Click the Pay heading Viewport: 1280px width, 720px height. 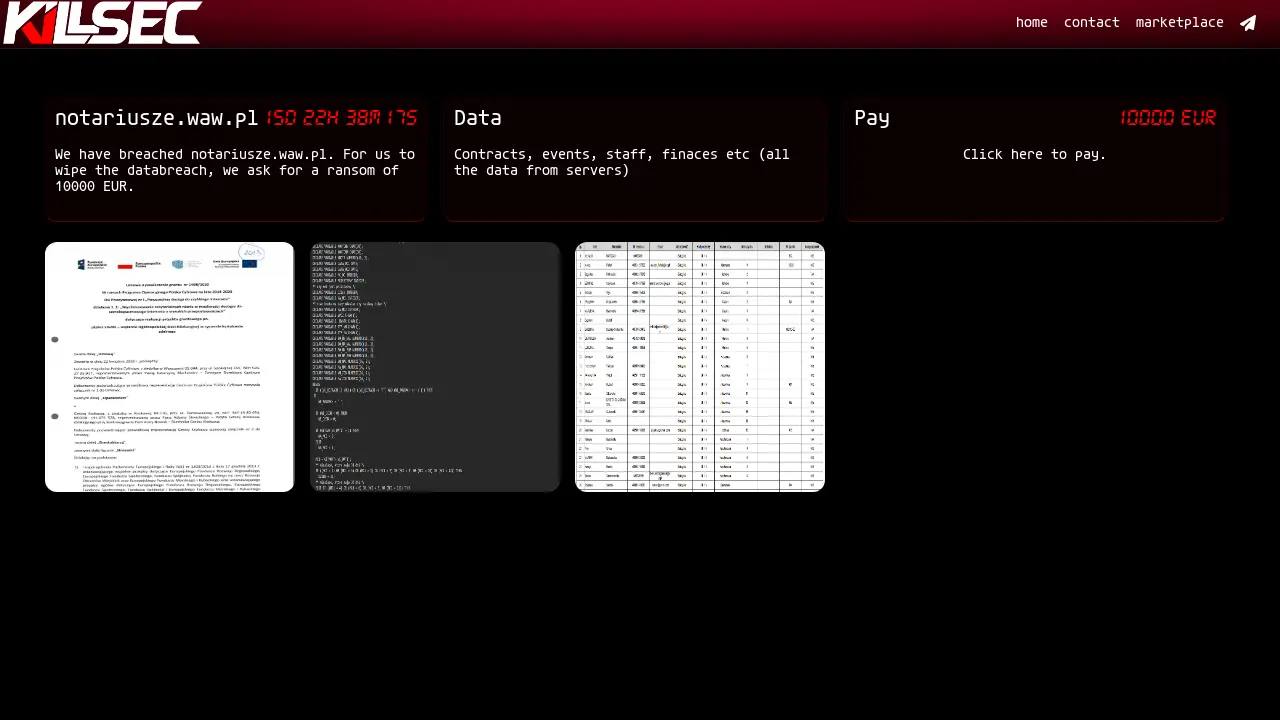coord(871,118)
